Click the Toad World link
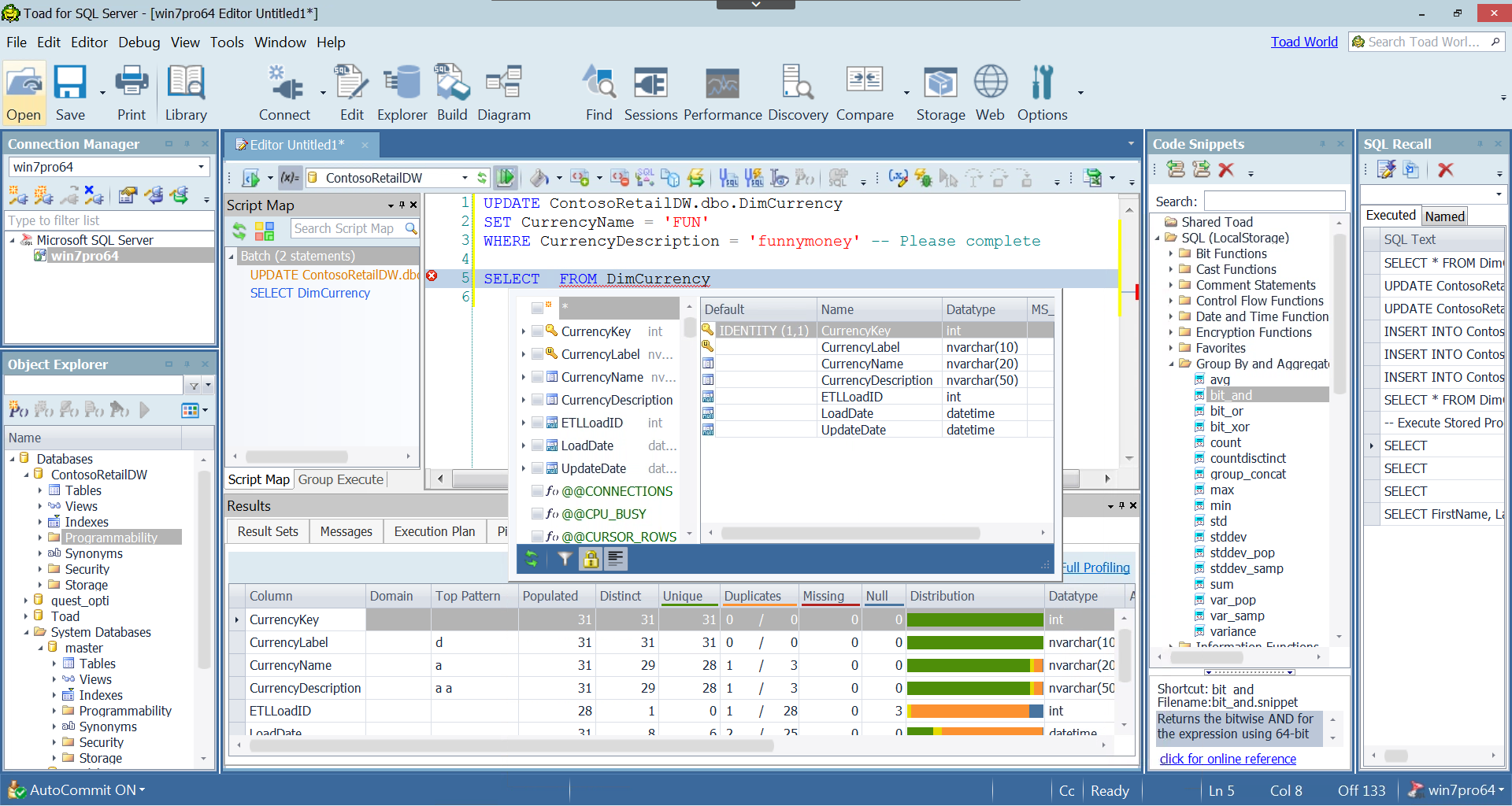1512x806 pixels. tap(1303, 42)
